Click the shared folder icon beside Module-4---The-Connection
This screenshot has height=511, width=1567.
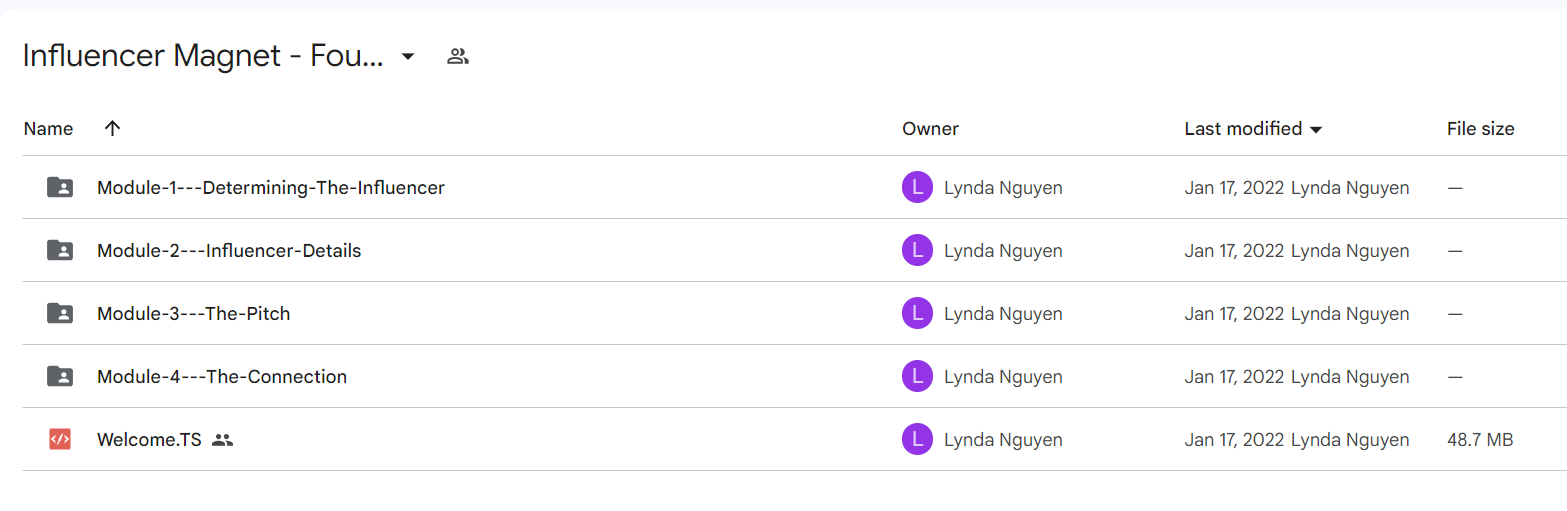click(60, 376)
